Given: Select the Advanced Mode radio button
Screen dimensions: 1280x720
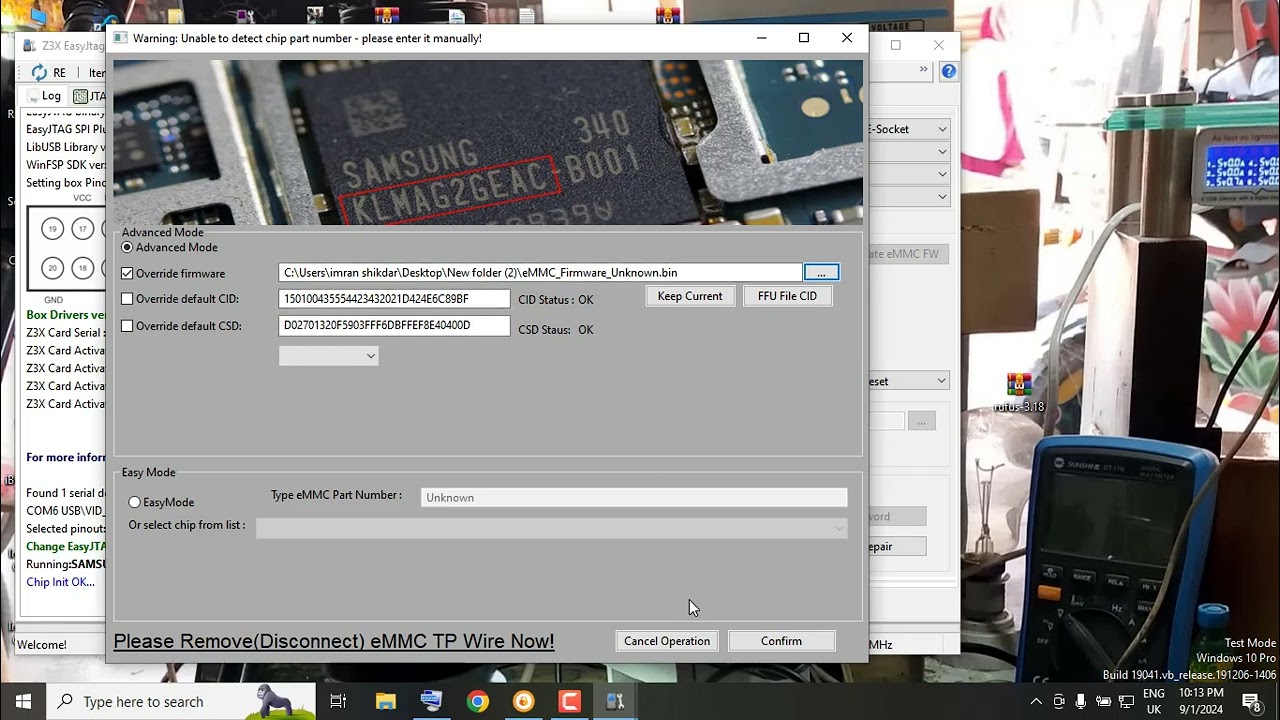Looking at the screenshot, I should click(x=127, y=247).
